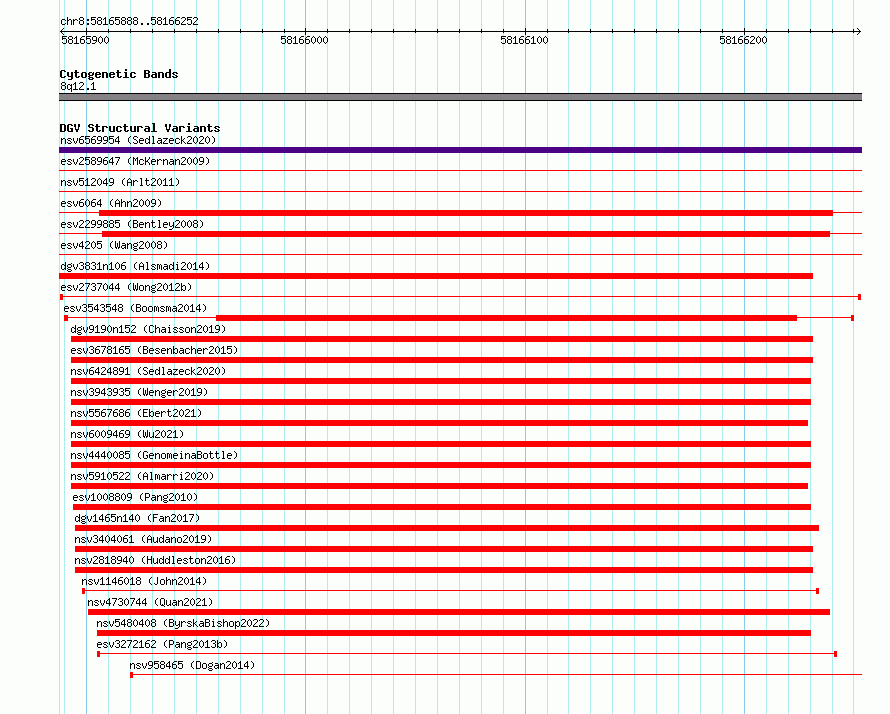This screenshot has height=714, width=890.
Task: Open variant nsv512049 (Arlt2011)
Action: coord(120,182)
